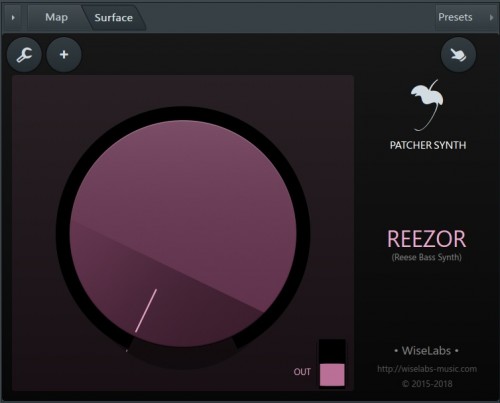The image size is (500, 403).
Task: Open the Presets menu
Action: (x=455, y=17)
